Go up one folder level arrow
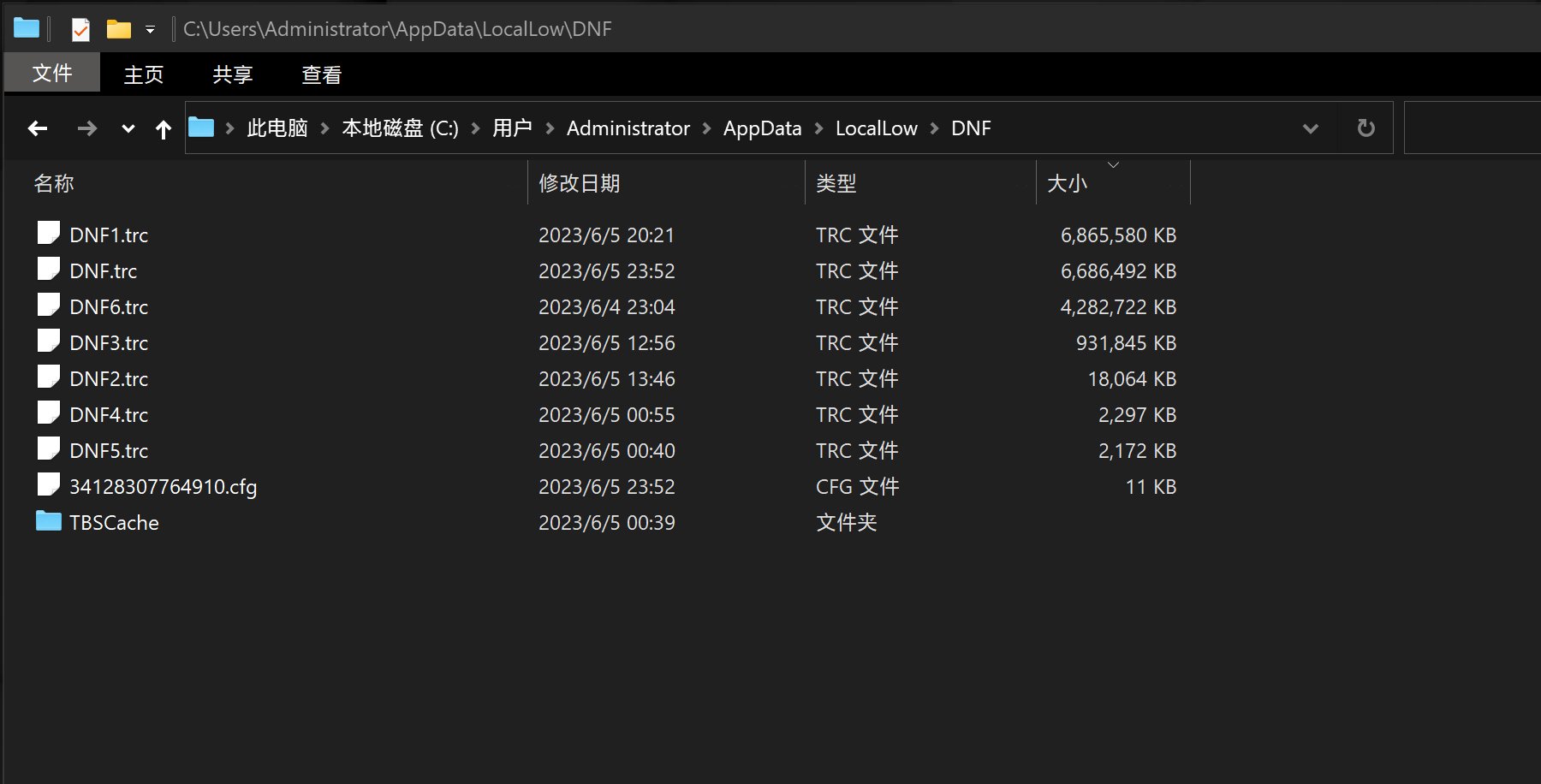Screen dimensions: 1541x784 164,129
